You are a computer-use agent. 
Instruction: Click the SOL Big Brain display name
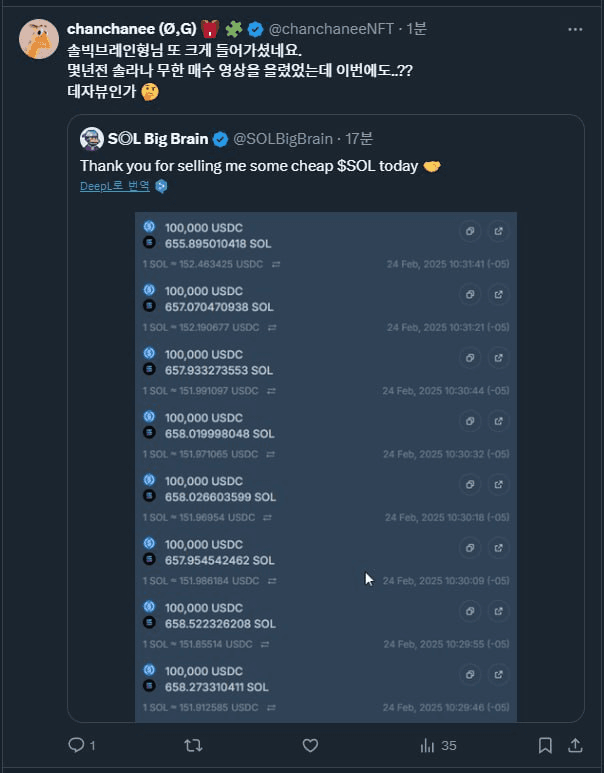pos(159,138)
